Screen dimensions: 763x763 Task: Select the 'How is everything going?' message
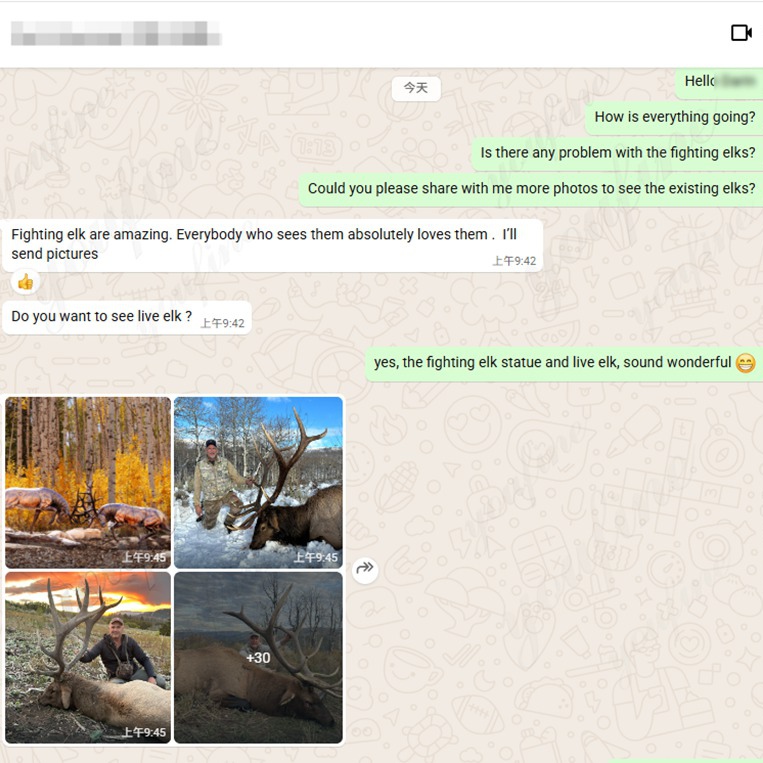674,117
